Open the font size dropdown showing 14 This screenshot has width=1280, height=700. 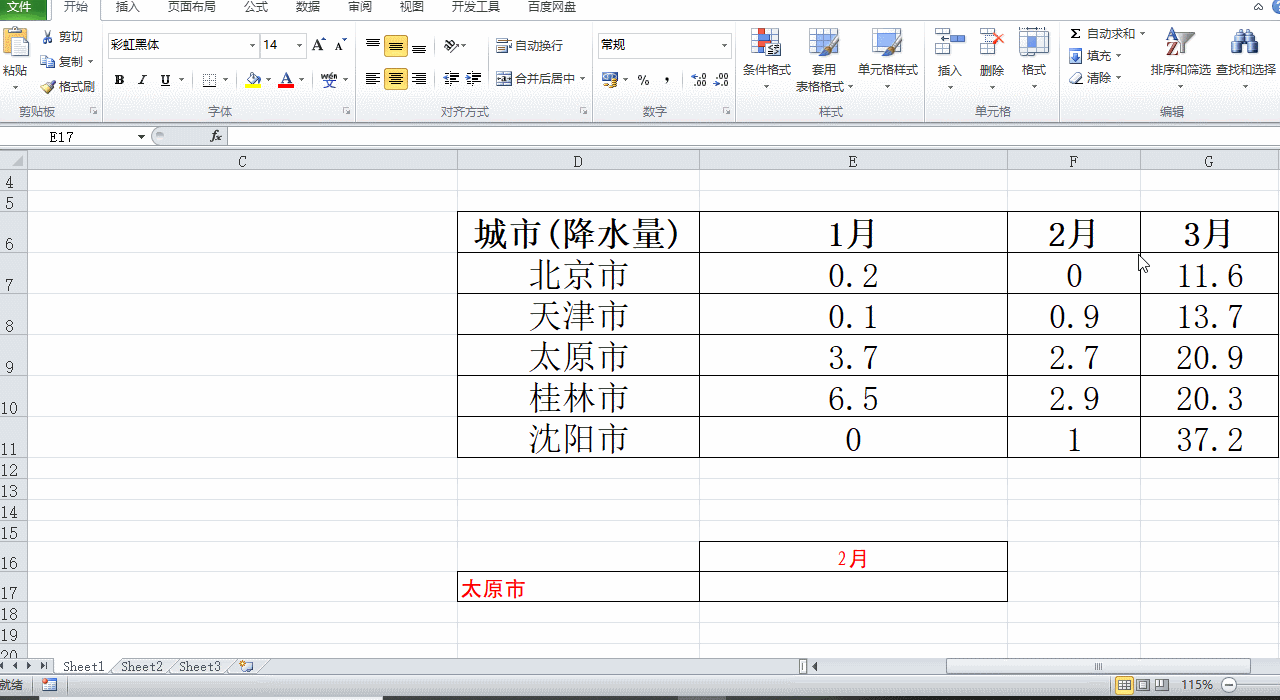coord(299,45)
